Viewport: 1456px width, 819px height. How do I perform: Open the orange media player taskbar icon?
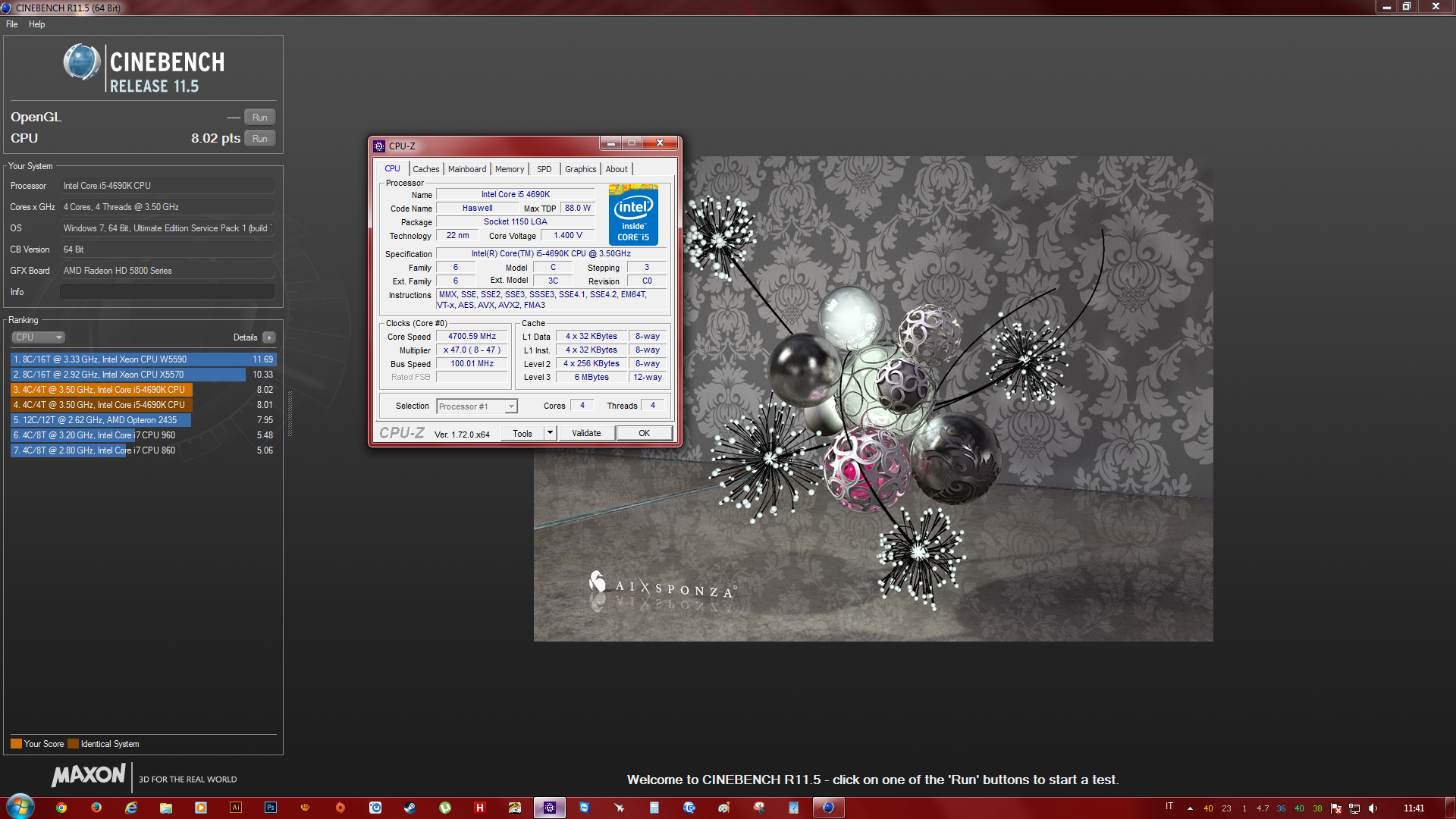[201, 808]
